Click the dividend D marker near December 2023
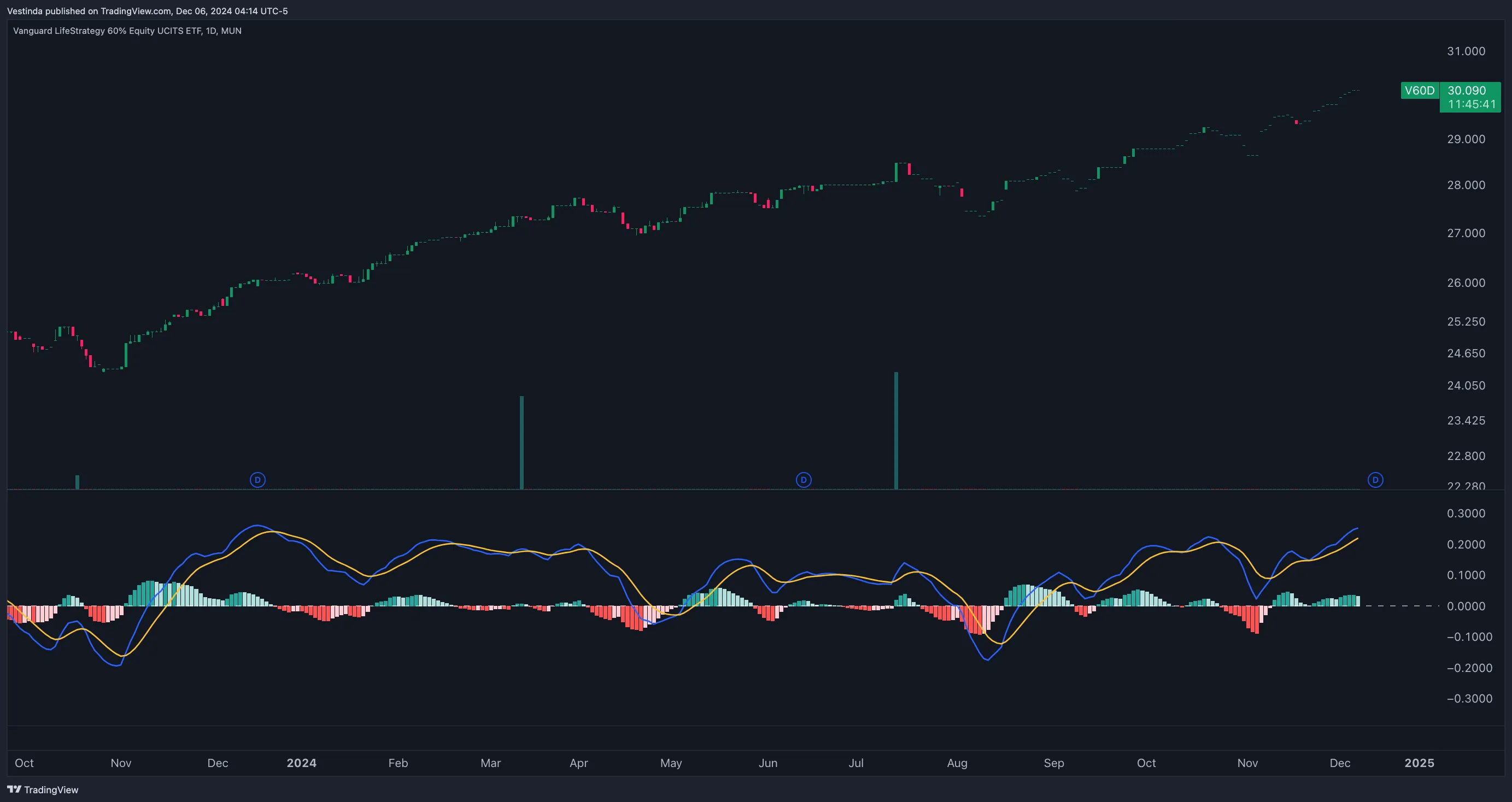The height and width of the screenshot is (802, 1512). [x=257, y=480]
